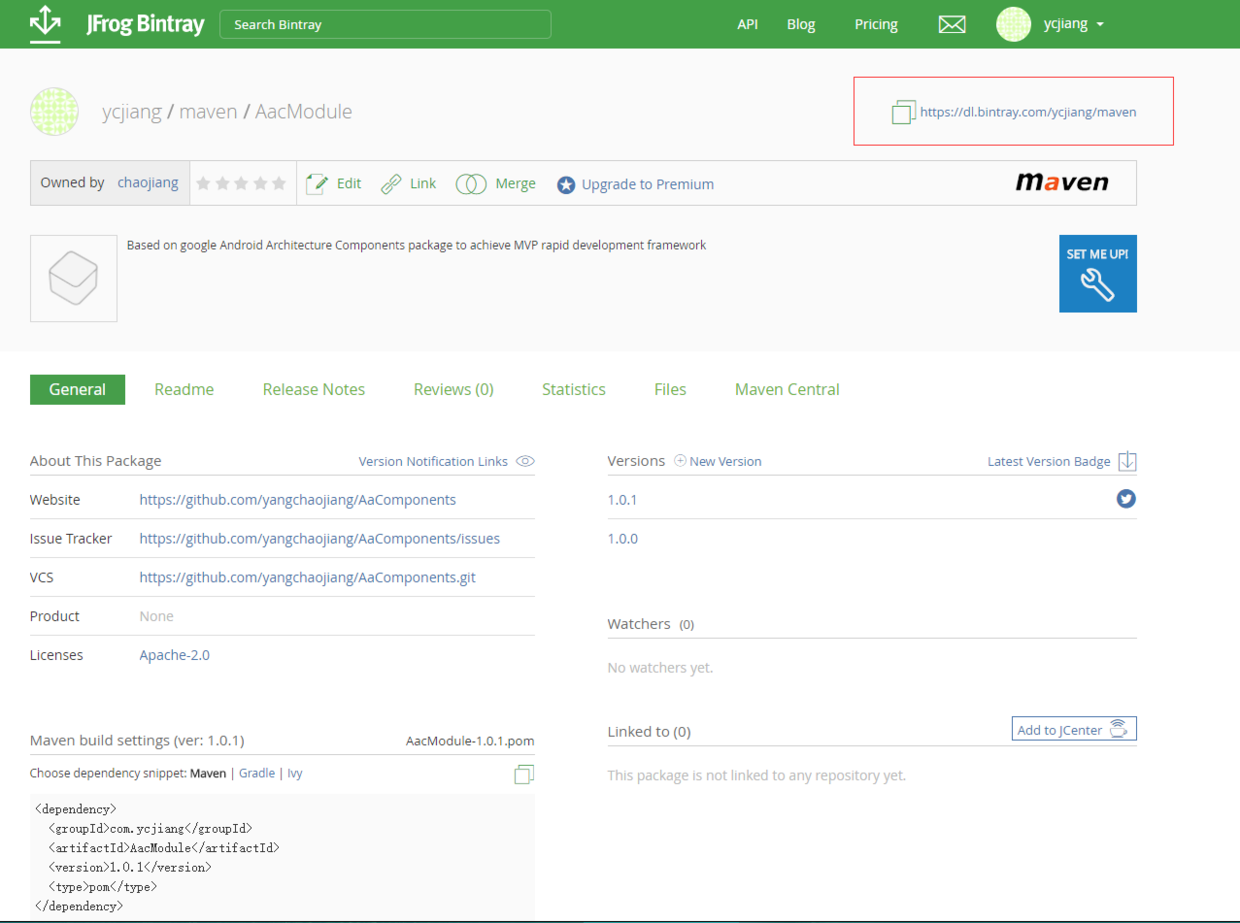The width and height of the screenshot is (1240, 923).
Task: Open version 1.0.0
Action: [622, 538]
